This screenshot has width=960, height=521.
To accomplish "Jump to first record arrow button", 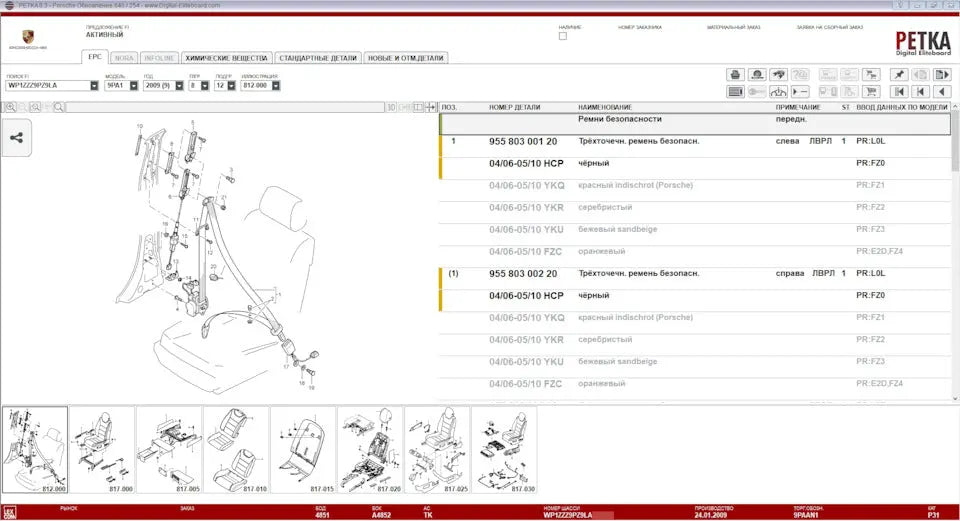I will coord(898,92).
